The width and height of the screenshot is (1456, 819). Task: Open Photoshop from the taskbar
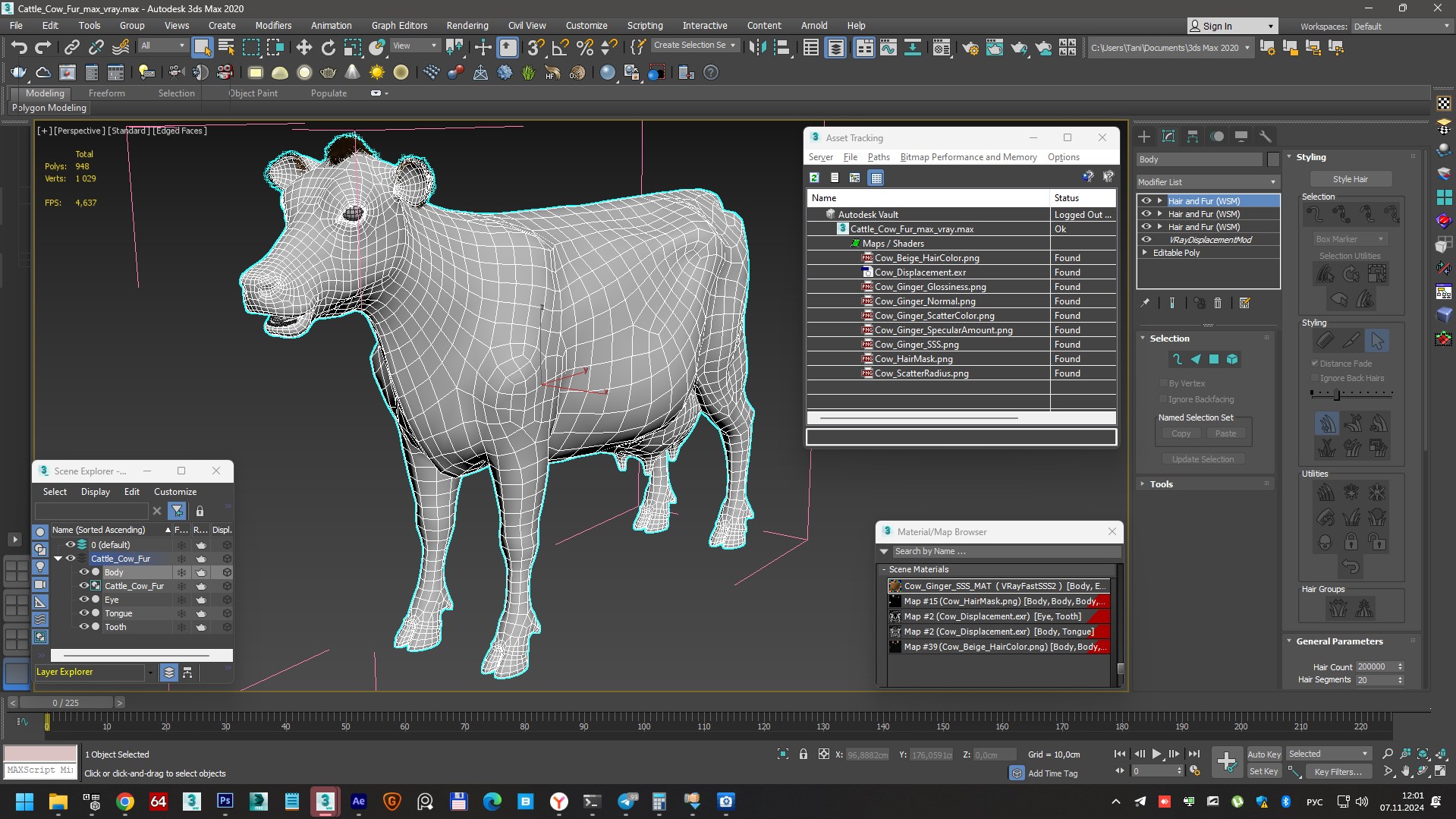coord(225,802)
